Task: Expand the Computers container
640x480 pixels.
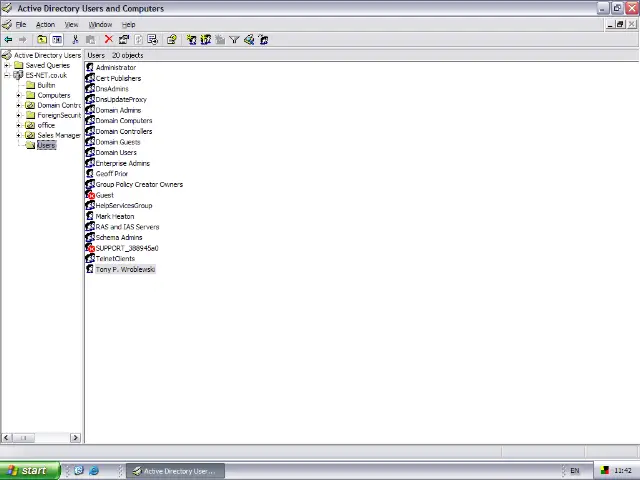Action: click(x=18, y=95)
